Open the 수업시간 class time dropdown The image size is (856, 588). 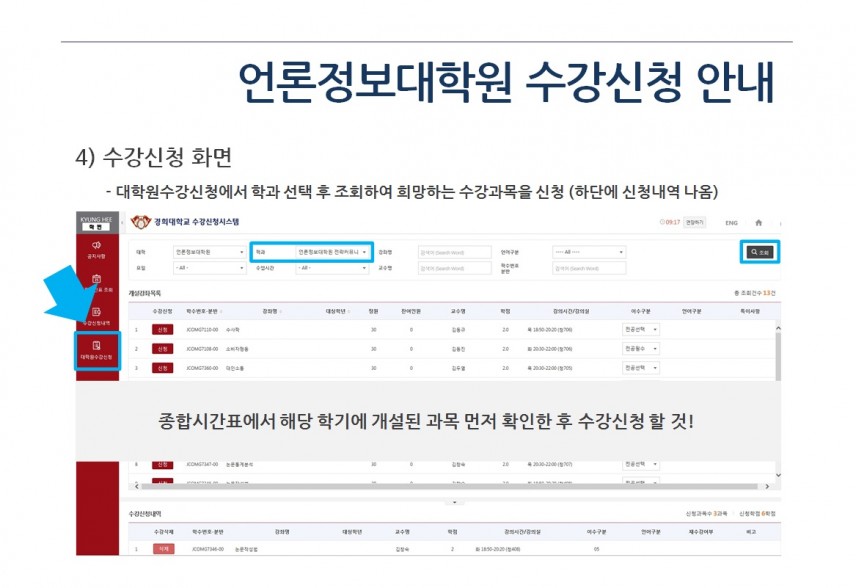[332, 268]
